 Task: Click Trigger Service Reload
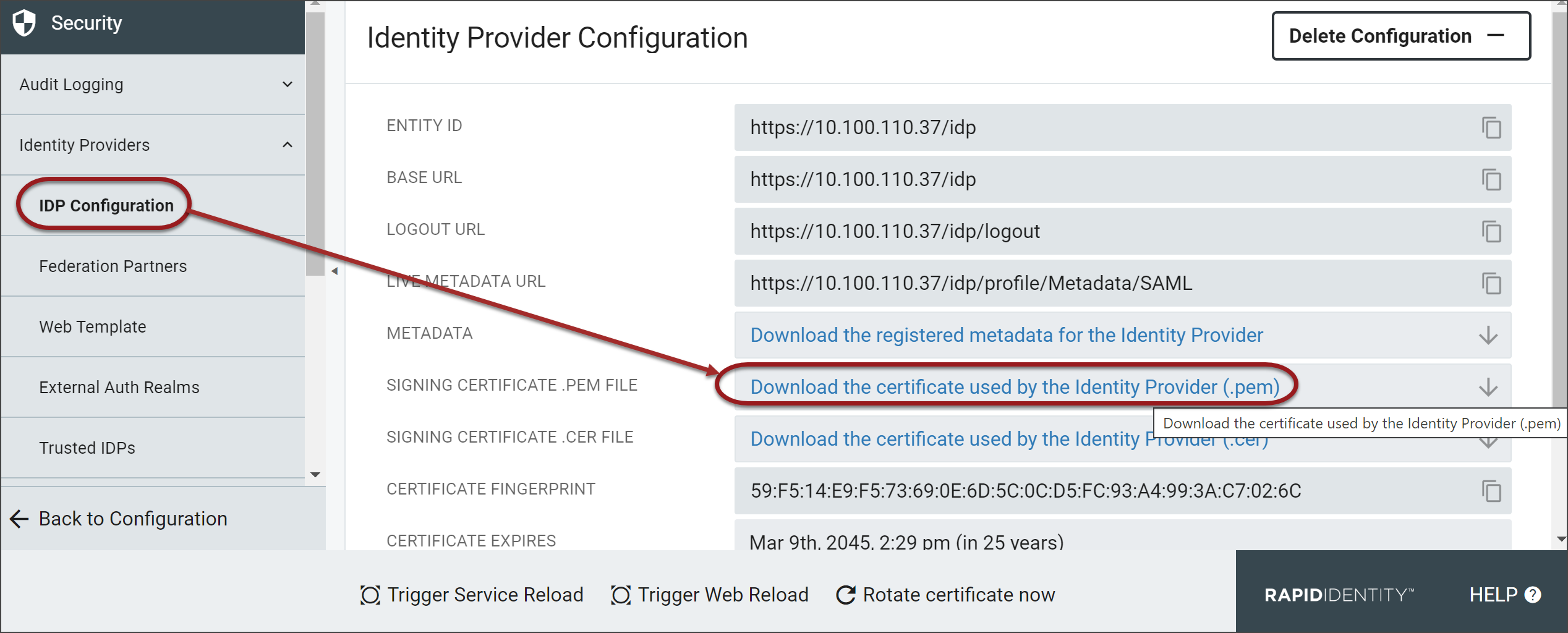pyautogui.click(x=472, y=595)
